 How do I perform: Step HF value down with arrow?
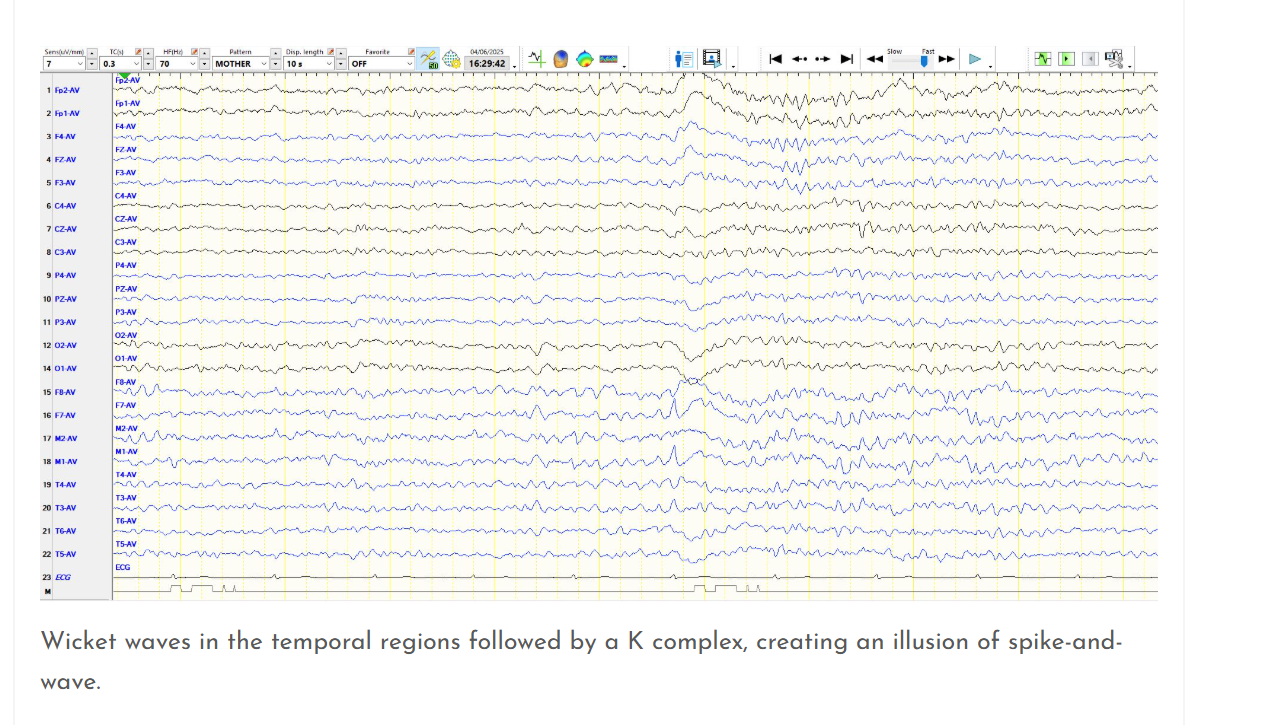205,64
